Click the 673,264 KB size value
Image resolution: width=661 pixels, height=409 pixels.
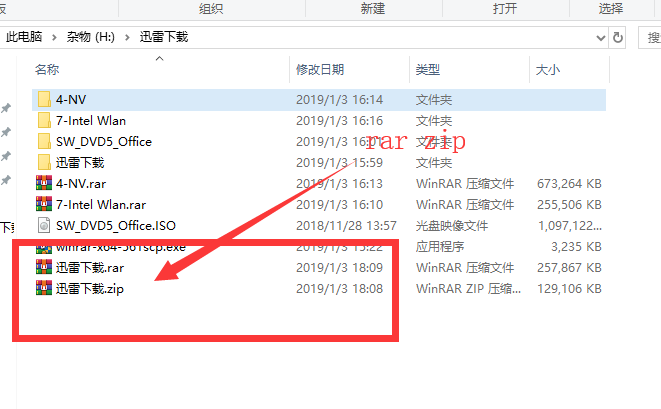click(x=569, y=184)
